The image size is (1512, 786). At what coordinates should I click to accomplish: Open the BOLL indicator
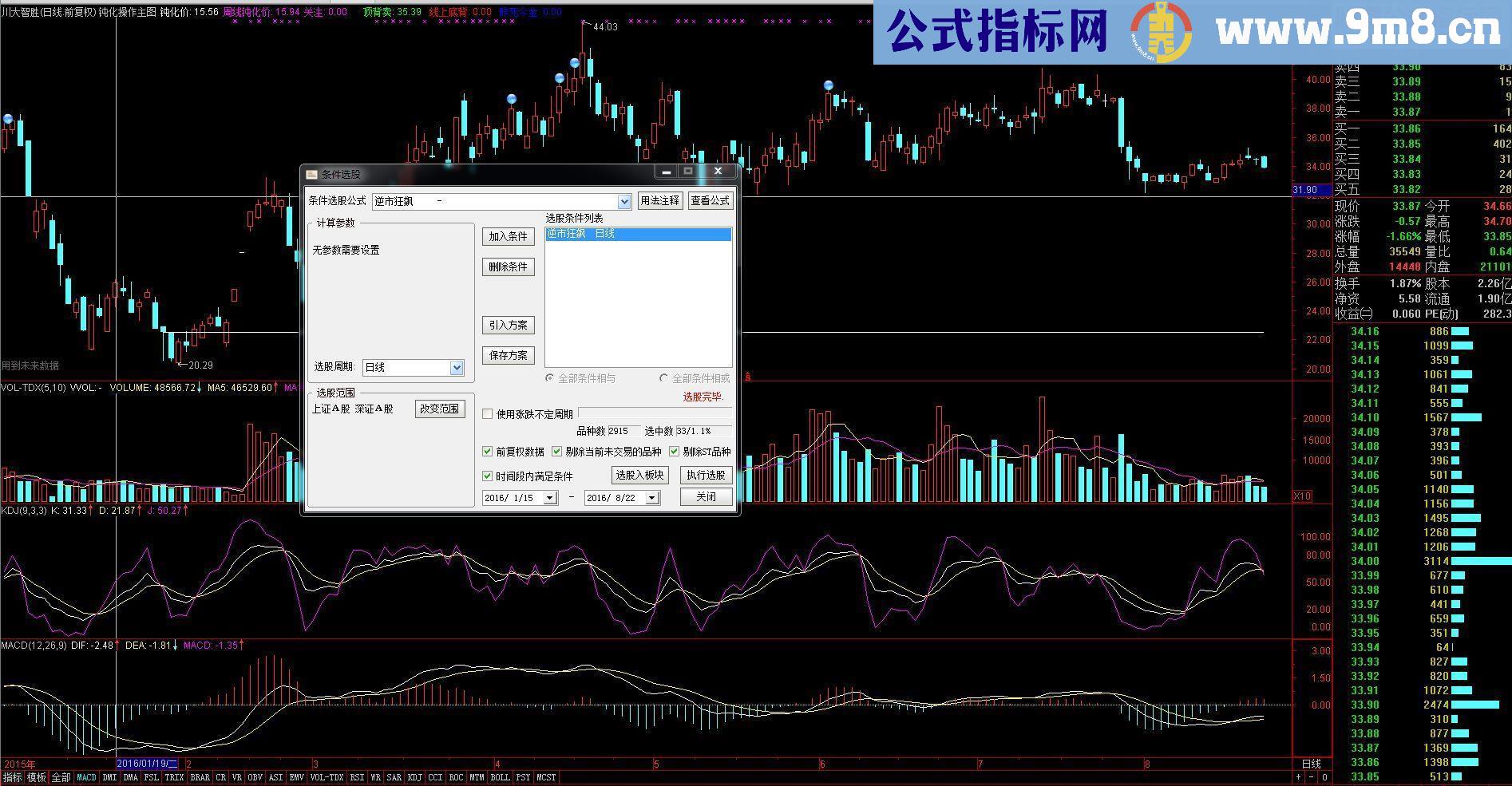coord(500,776)
